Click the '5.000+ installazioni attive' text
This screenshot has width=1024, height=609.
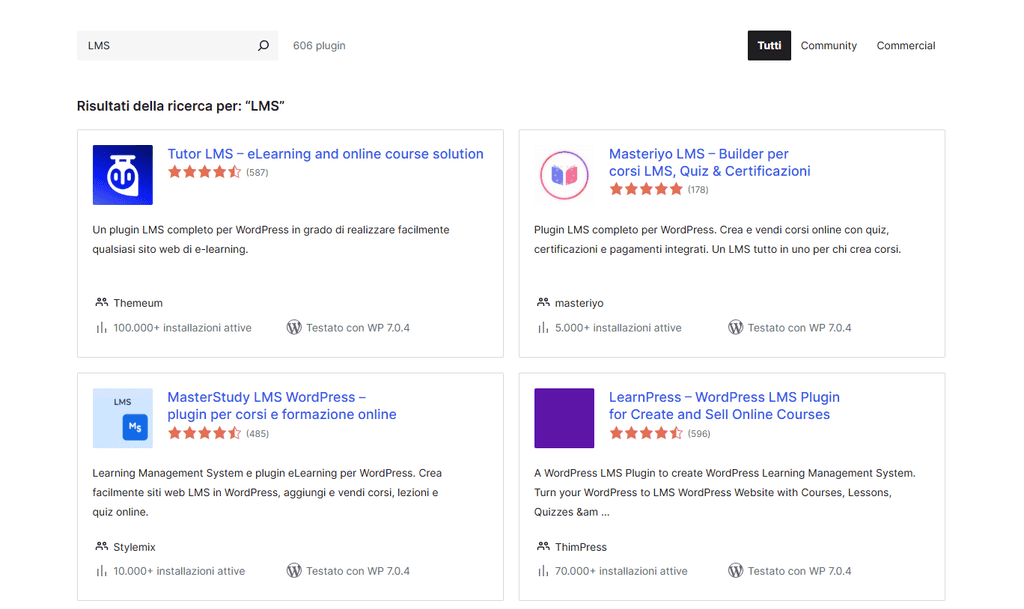click(x=618, y=328)
